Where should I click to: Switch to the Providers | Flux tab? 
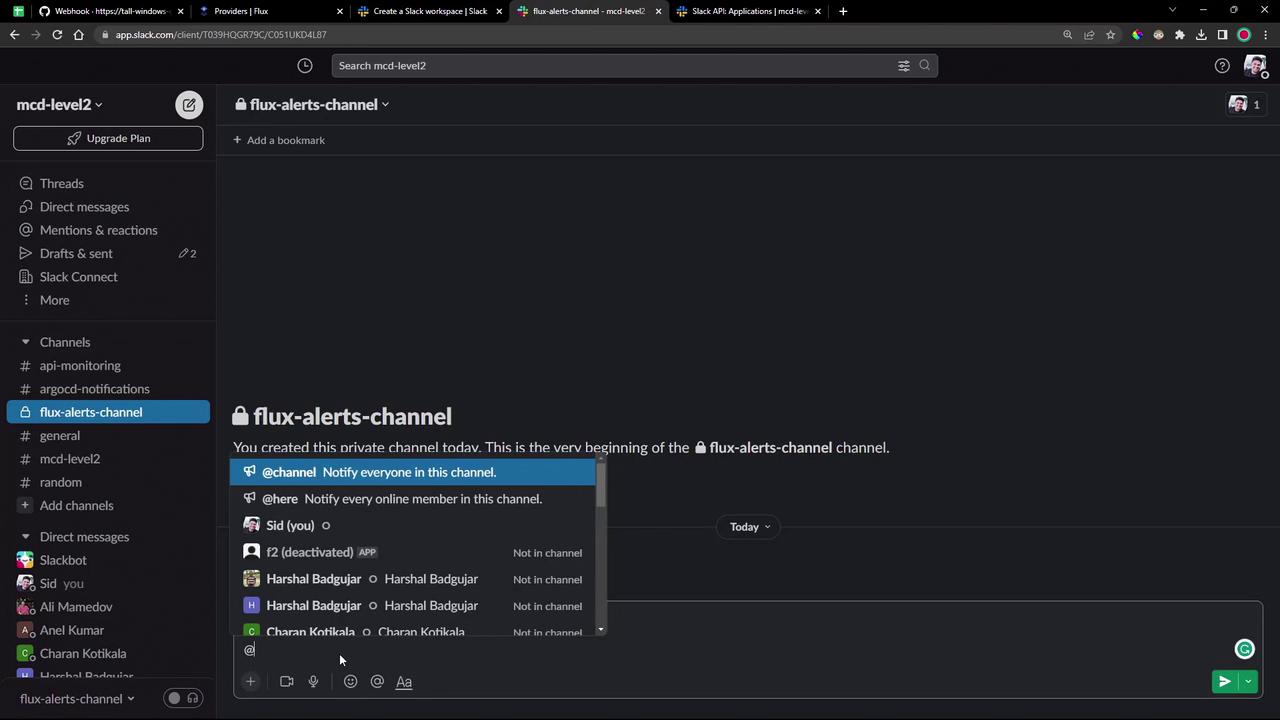point(269,11)
